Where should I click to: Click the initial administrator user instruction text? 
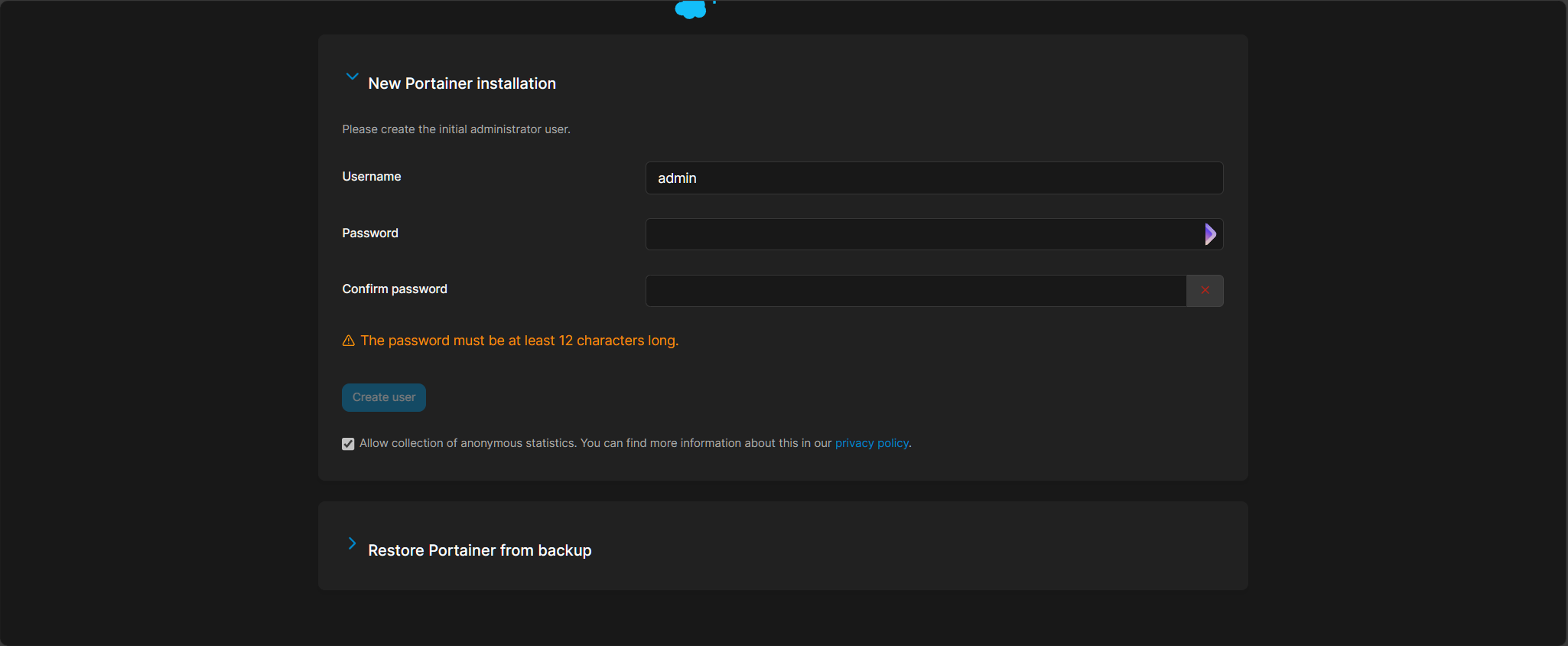[x=456, y=129]
